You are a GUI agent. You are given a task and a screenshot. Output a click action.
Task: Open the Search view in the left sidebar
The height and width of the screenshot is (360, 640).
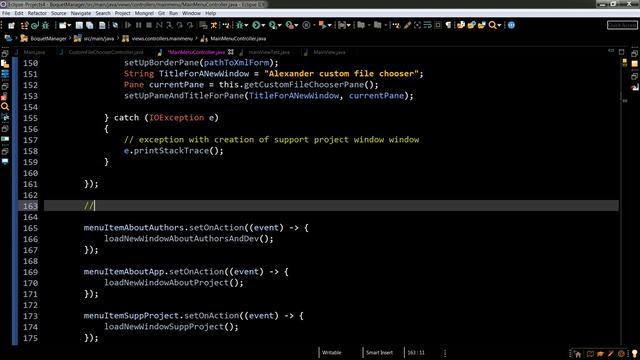pyautogui.click(x=5, y=107)
